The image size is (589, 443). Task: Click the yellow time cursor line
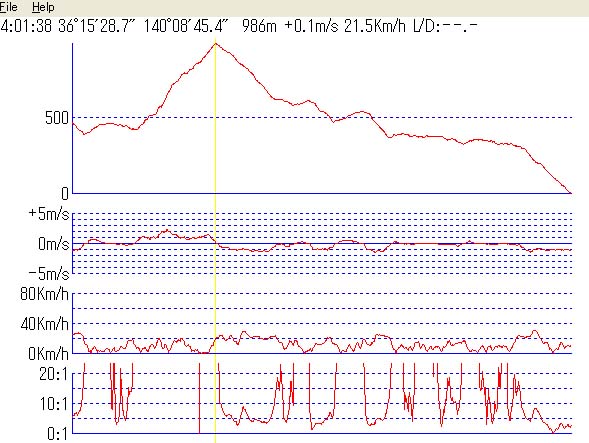(x=215, y=240)
